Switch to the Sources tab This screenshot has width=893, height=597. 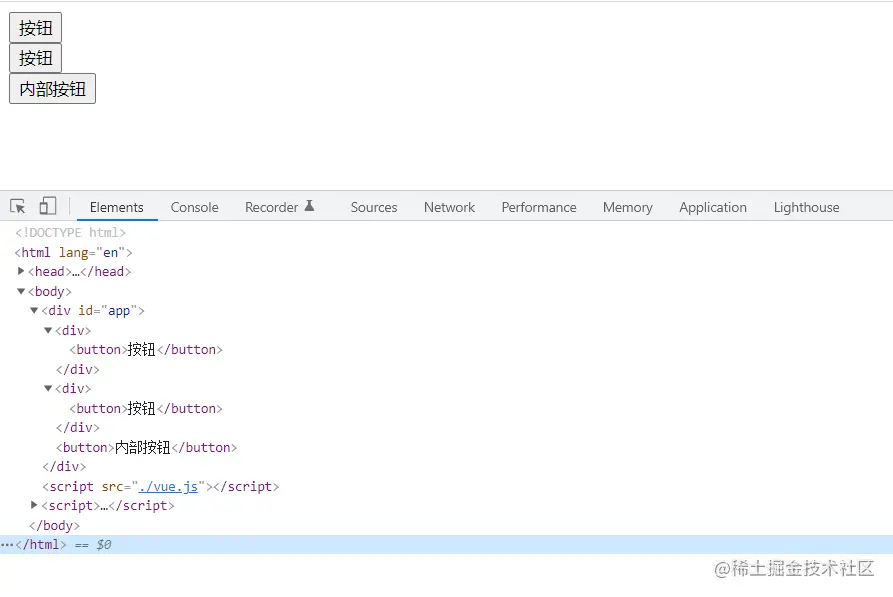coord(374,207)
